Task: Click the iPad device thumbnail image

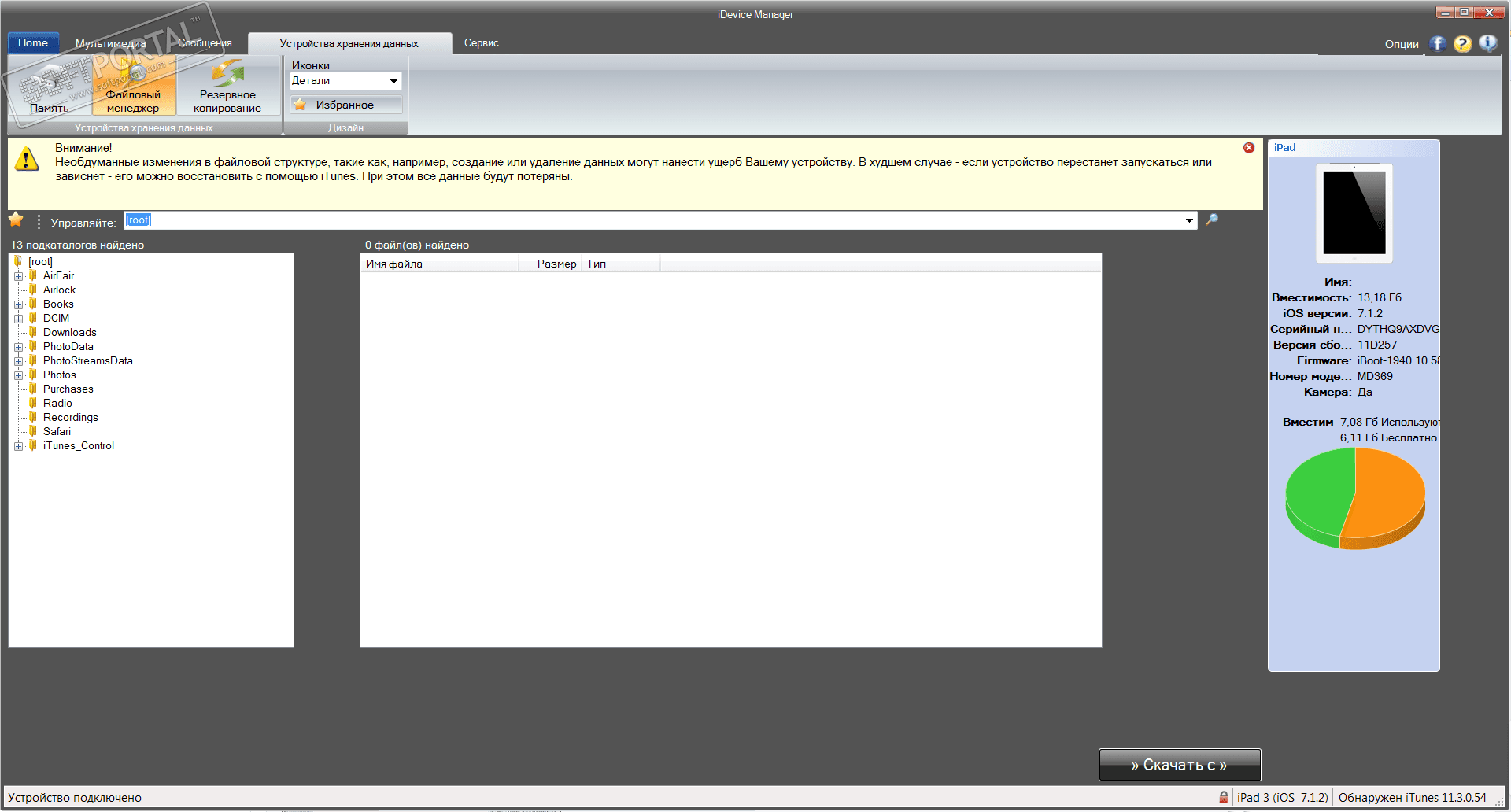Action: (x=1354, y=212)
